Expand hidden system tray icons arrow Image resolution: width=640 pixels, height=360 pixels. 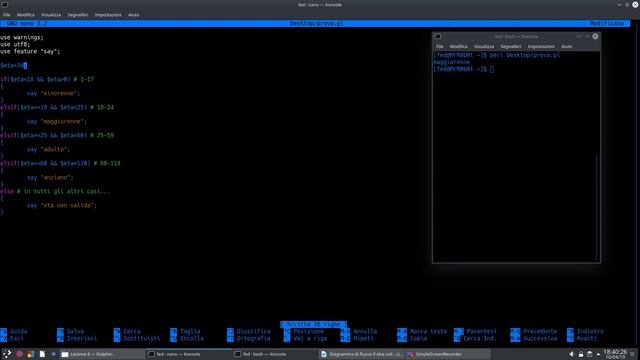coord(598,354)
